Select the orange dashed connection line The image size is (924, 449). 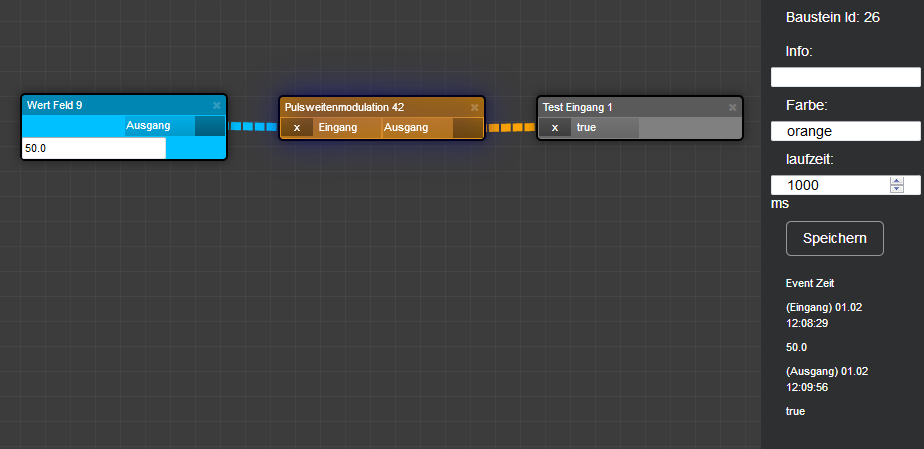(x=511, y=127)
